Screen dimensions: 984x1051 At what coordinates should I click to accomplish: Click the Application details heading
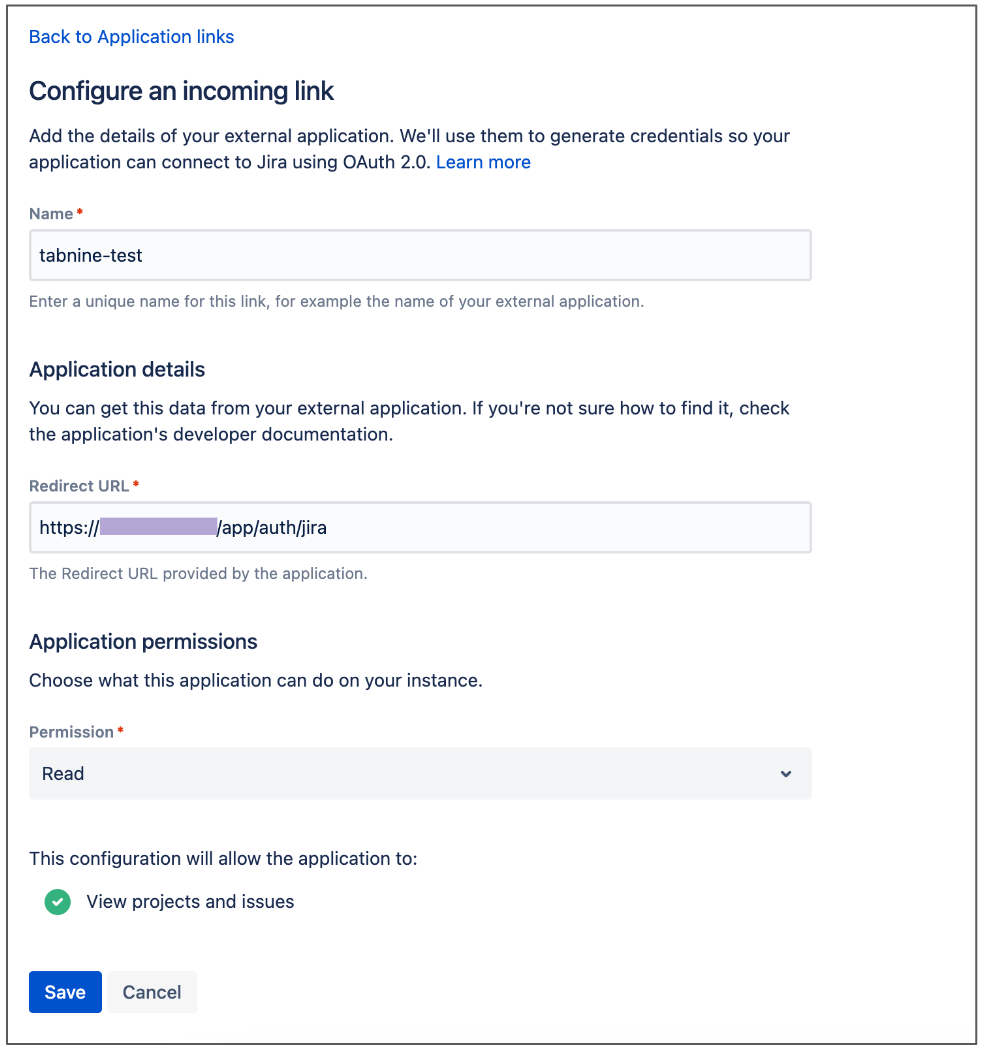tap(117, 370)
